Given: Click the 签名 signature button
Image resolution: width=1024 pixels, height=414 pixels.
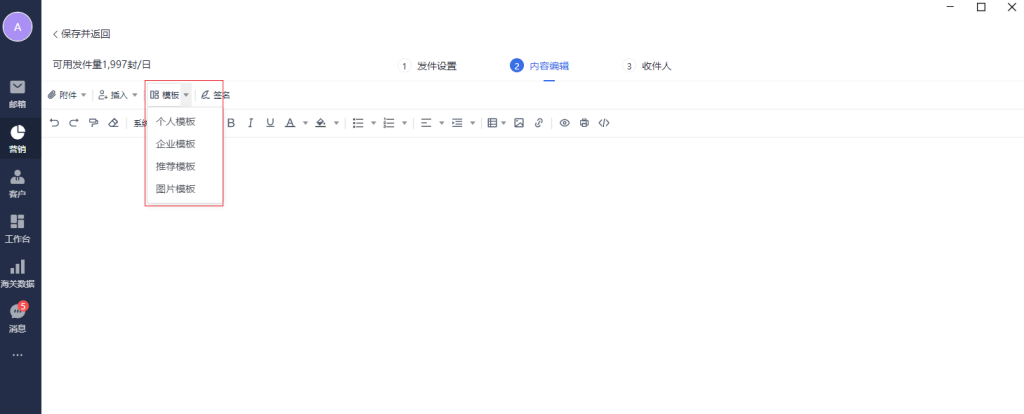Looking at the screenshot, I should (x=215, y=95).
